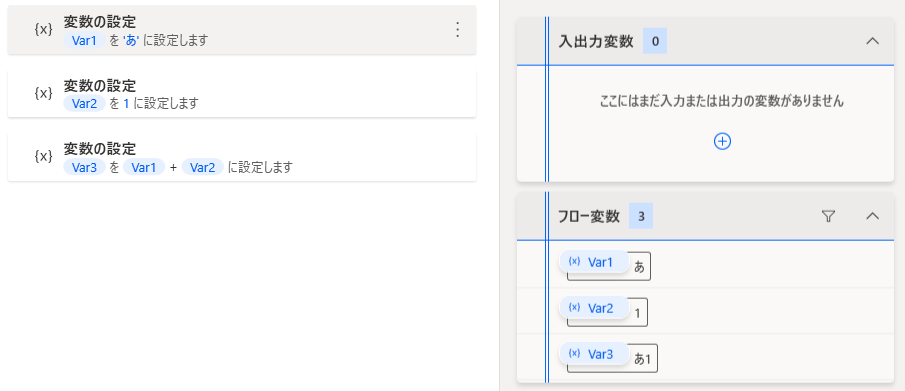This screenshot has height=391, width=905.
Task: Open the flow variables filter icon
Action: 828,217
